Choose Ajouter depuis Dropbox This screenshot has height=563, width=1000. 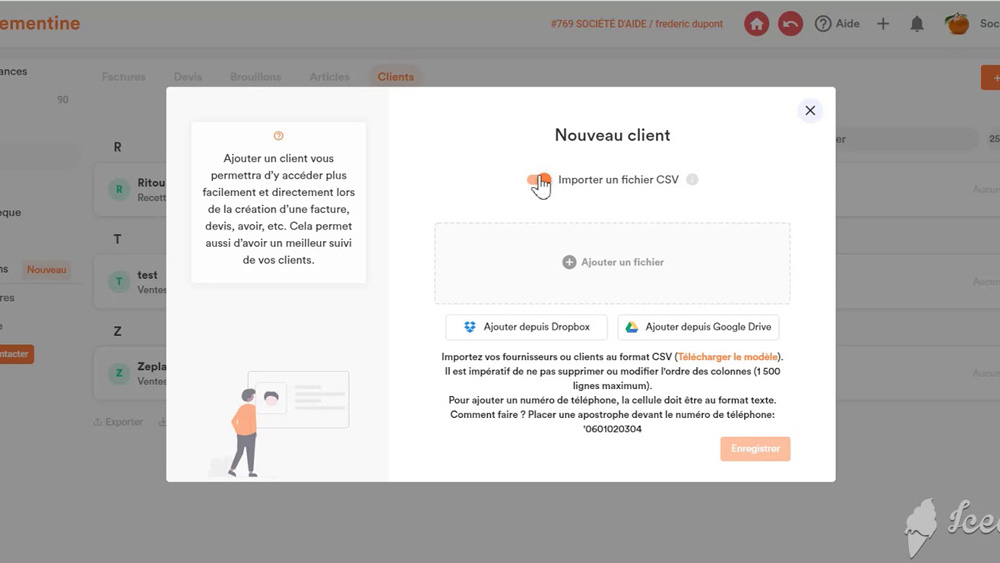tap(526, 327)
